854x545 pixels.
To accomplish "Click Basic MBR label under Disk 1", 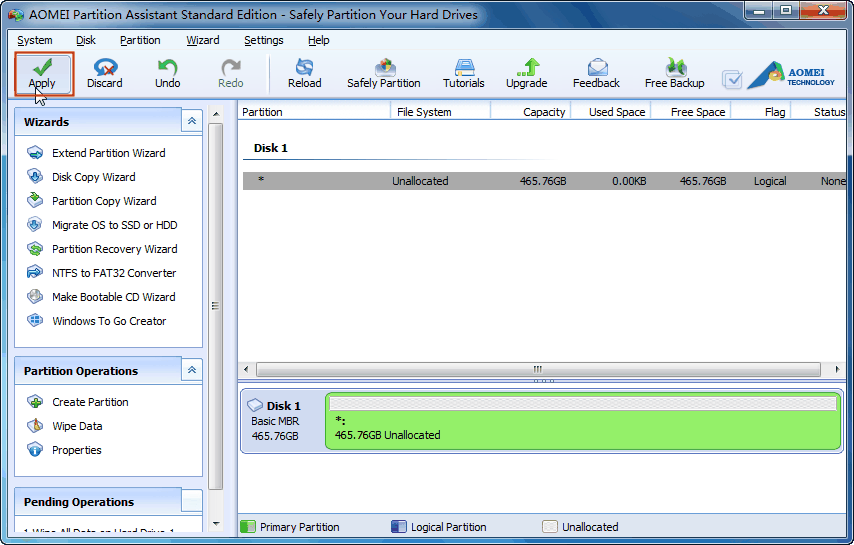I will 275,421.
